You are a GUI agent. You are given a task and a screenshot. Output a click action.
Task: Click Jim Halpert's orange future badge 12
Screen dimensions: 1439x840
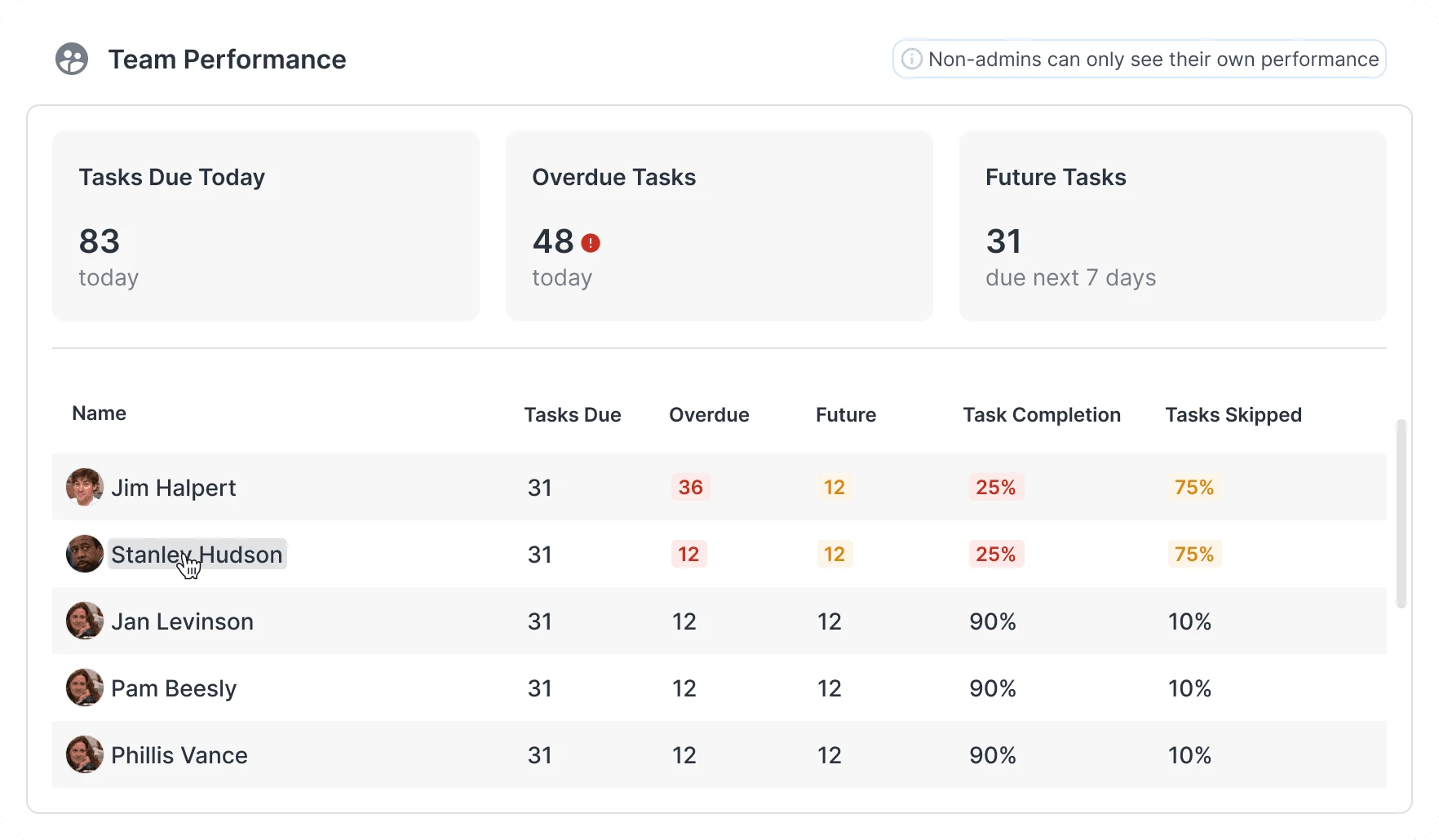[835, 488]
